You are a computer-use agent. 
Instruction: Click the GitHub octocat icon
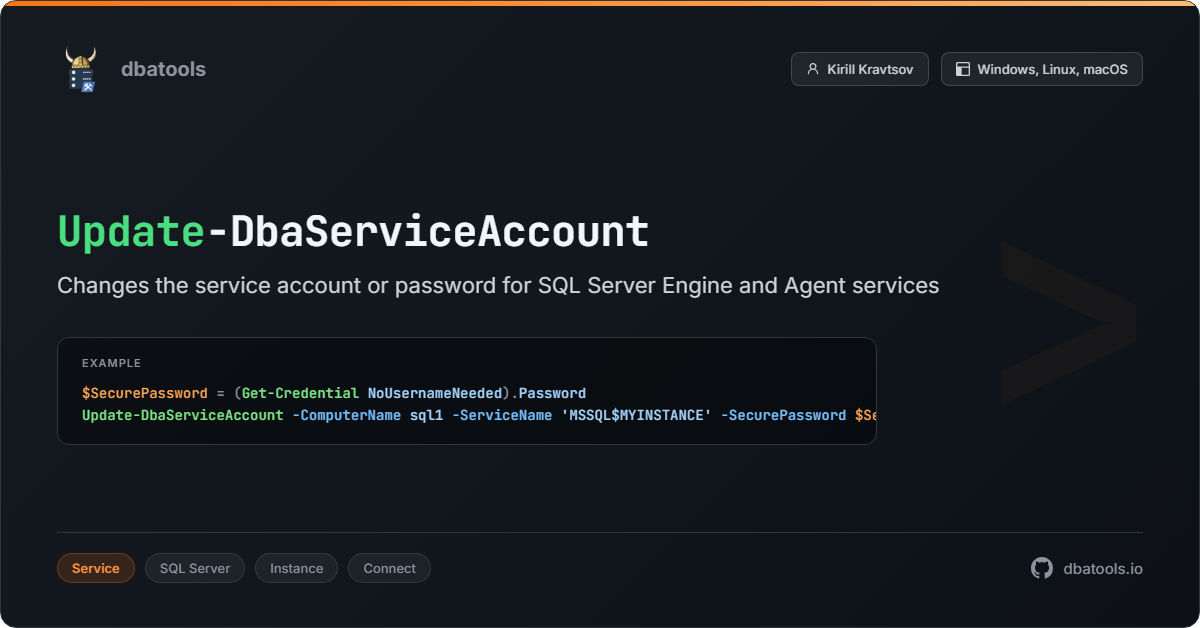tap(1042, 568)
